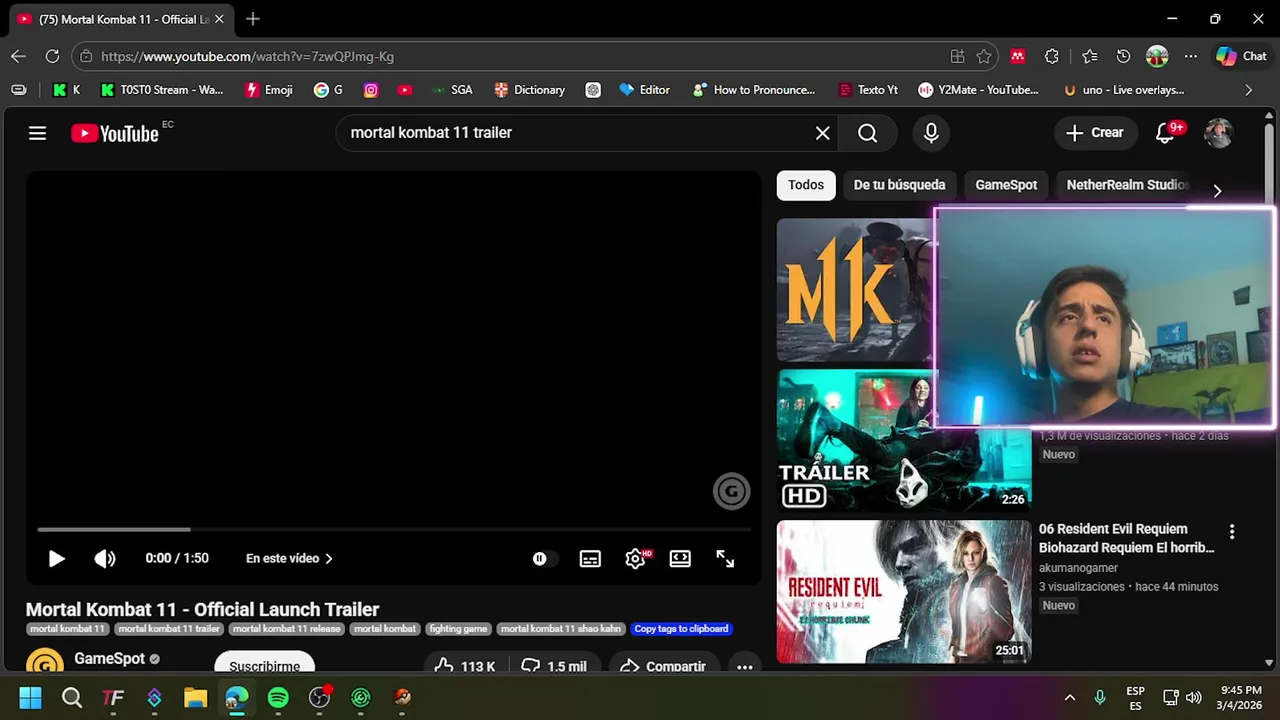Open the Windows Start menu

(x=30, y=697)
